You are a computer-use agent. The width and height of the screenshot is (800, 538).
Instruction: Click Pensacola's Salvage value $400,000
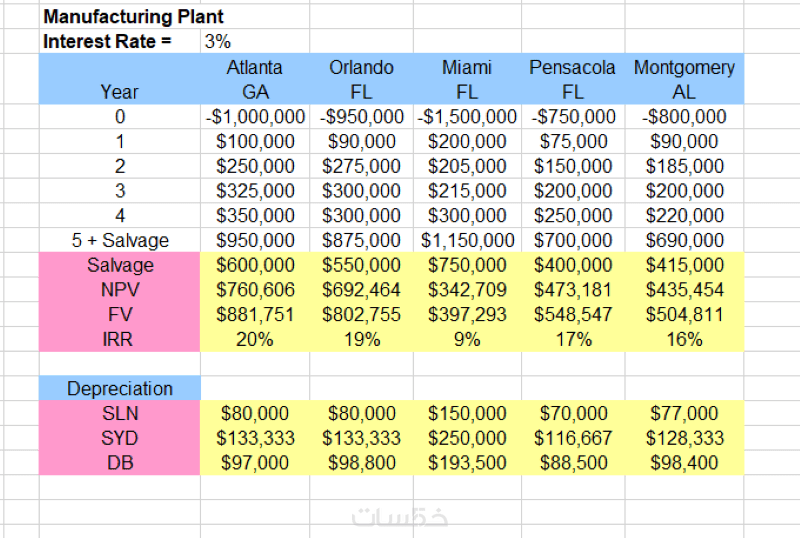(573, 265)
